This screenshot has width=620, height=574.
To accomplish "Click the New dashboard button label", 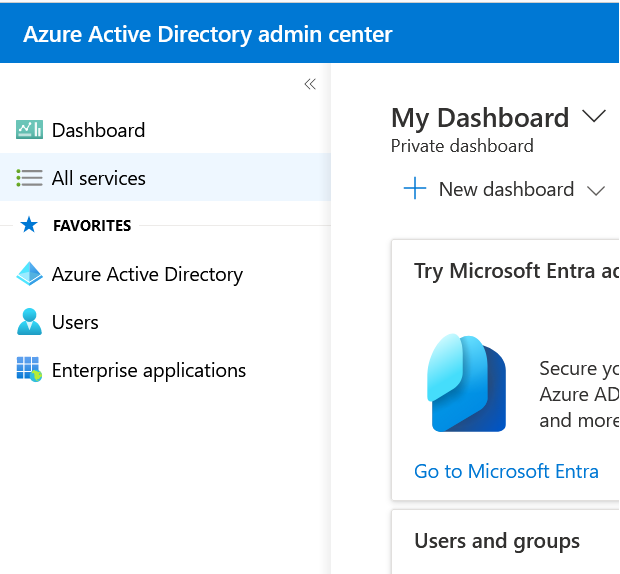I will click(x=506, y=189).
